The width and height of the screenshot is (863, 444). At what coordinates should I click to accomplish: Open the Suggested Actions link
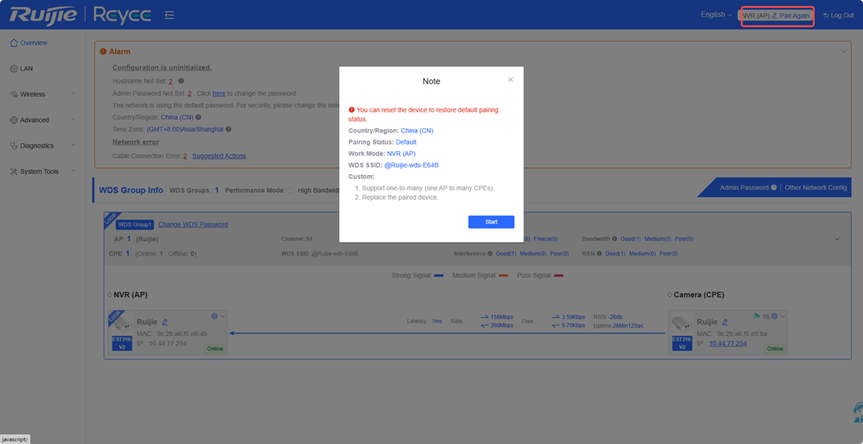(219, 156)
